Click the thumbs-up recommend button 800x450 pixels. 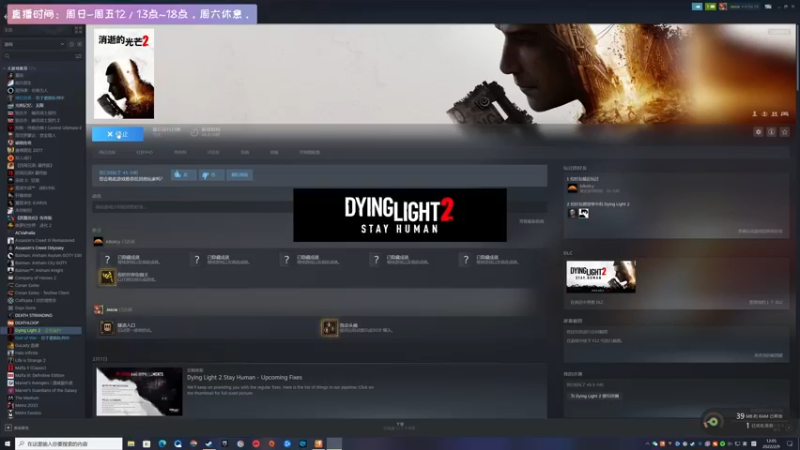183,175
